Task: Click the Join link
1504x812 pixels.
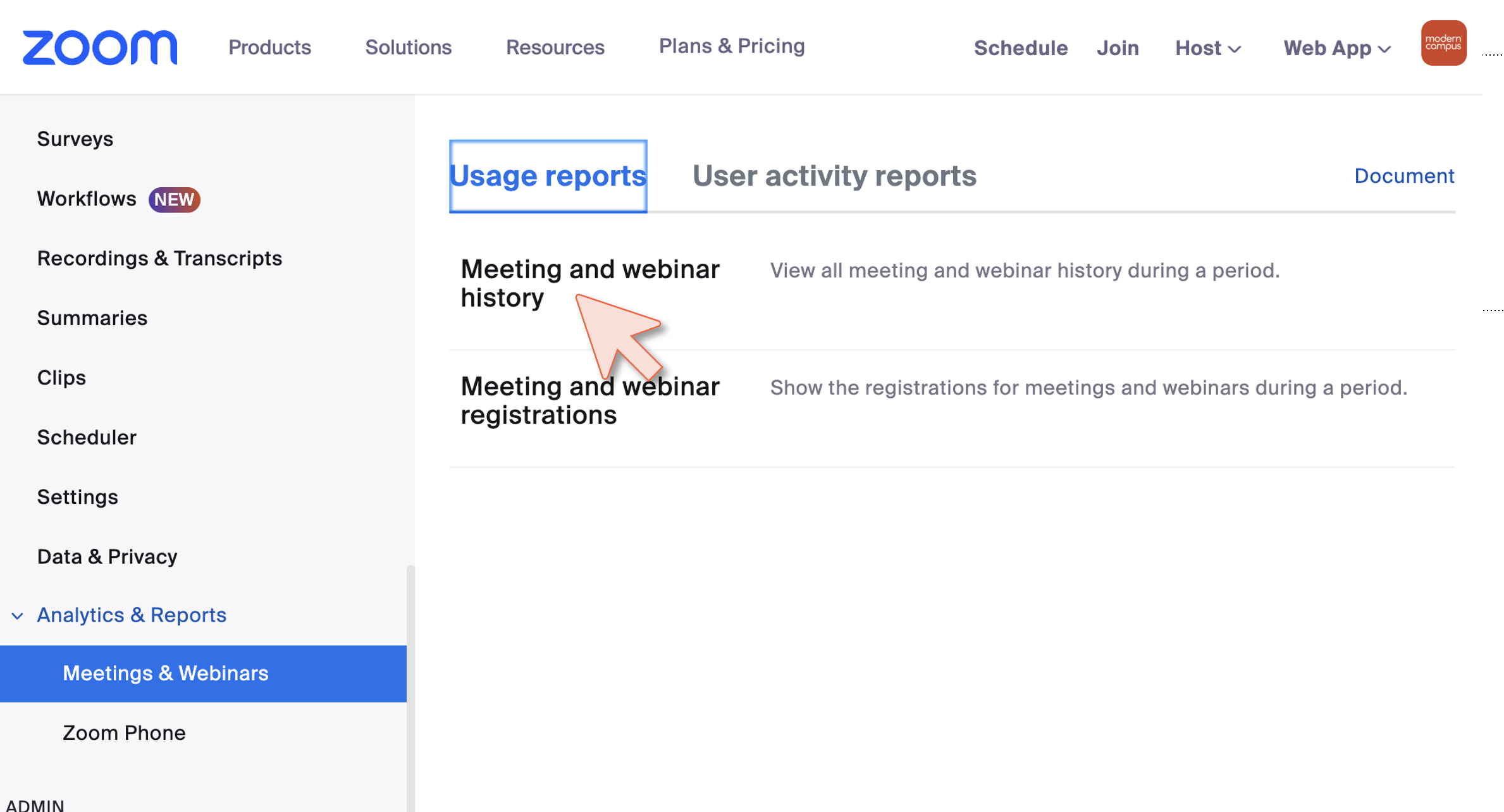Action: (1118, 48)
